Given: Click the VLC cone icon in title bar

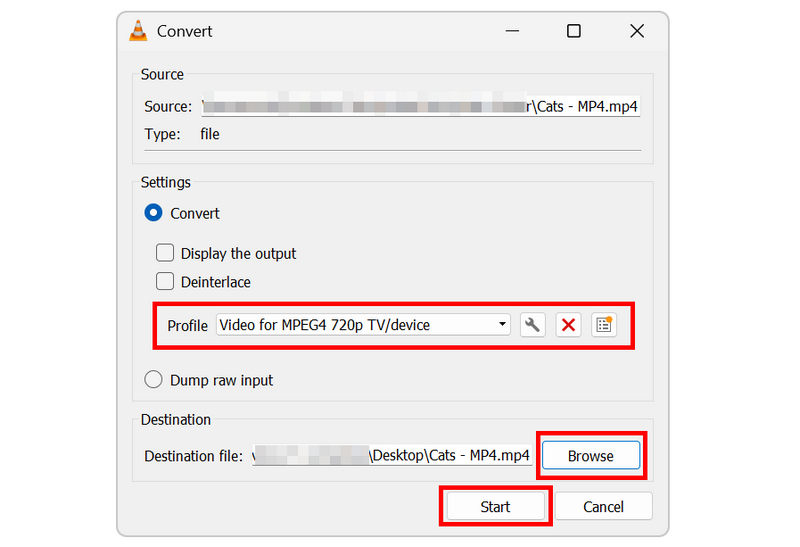Looking at the screenshot, I should point(138,31).
